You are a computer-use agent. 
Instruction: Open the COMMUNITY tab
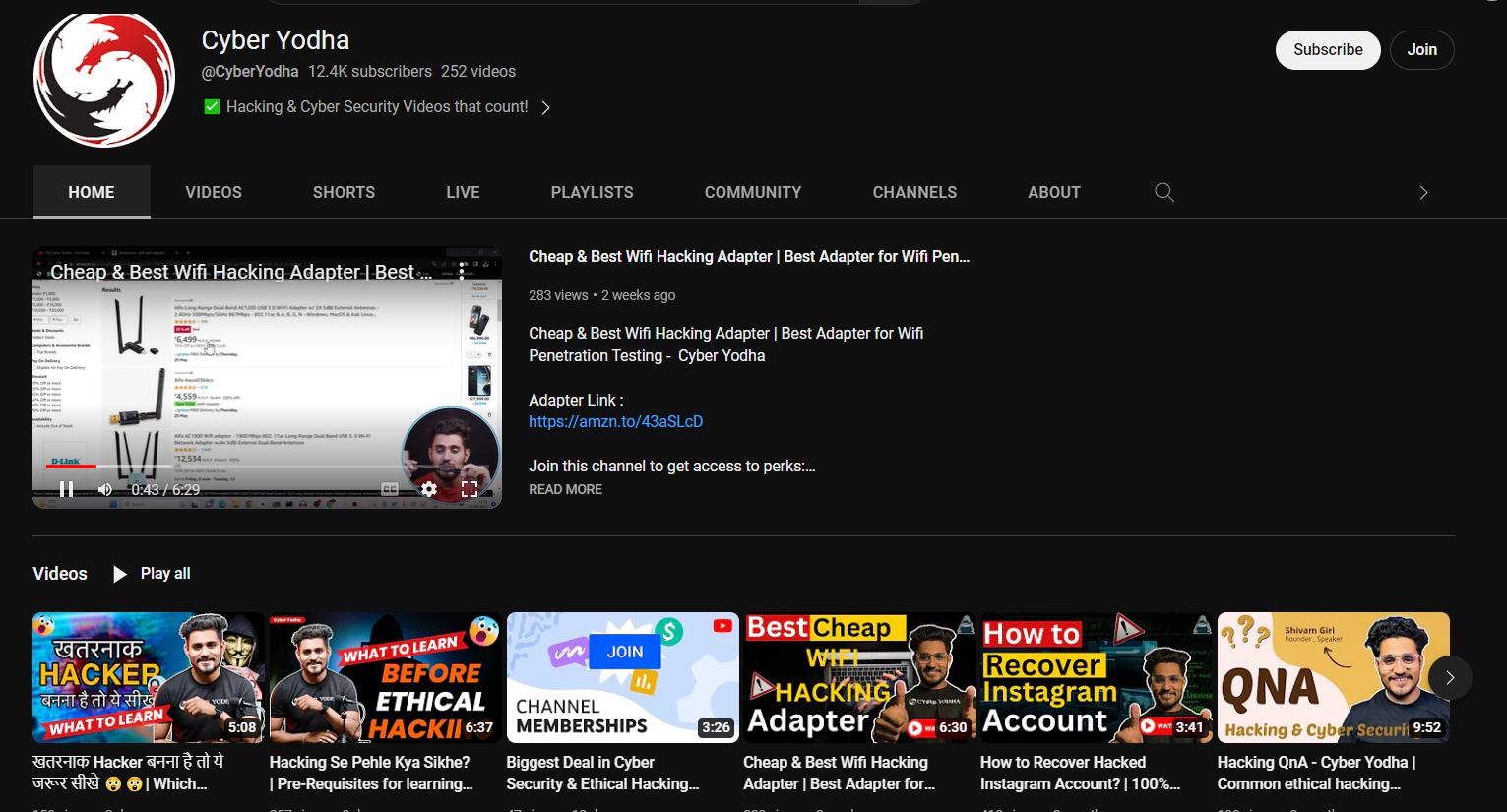pos(752,192)
